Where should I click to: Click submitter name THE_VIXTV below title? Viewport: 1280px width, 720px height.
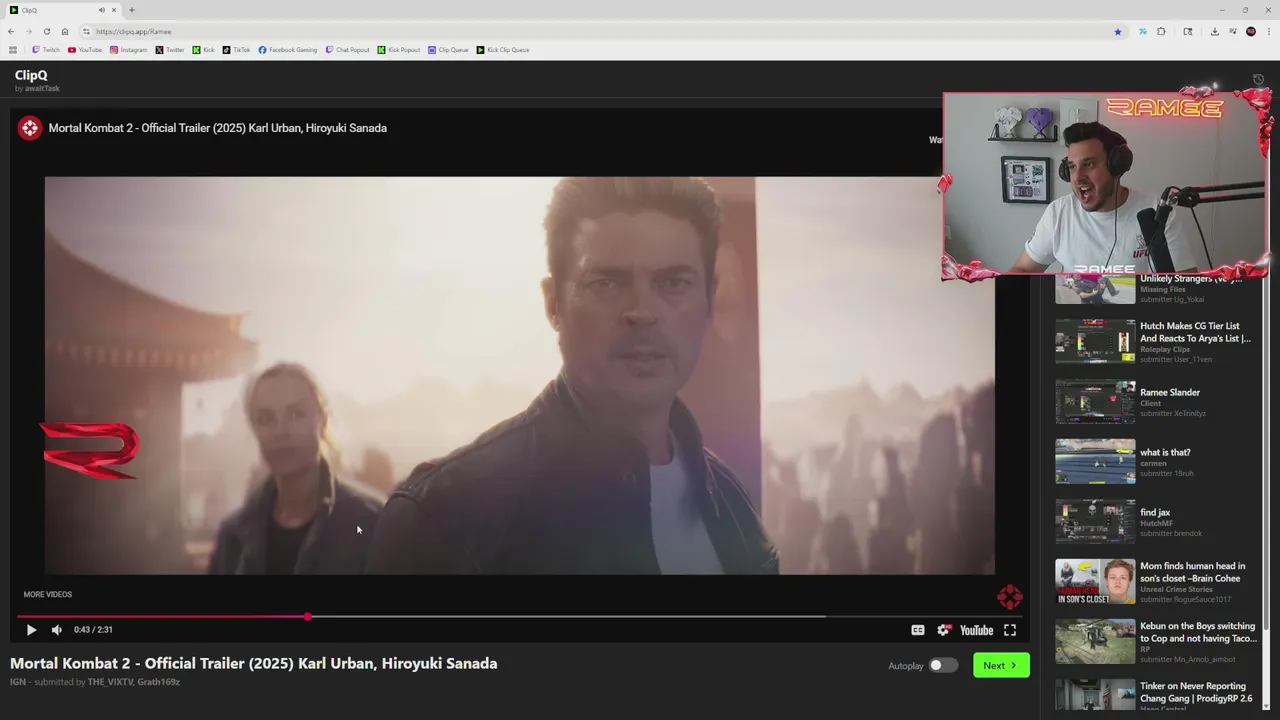coord(110,682)
